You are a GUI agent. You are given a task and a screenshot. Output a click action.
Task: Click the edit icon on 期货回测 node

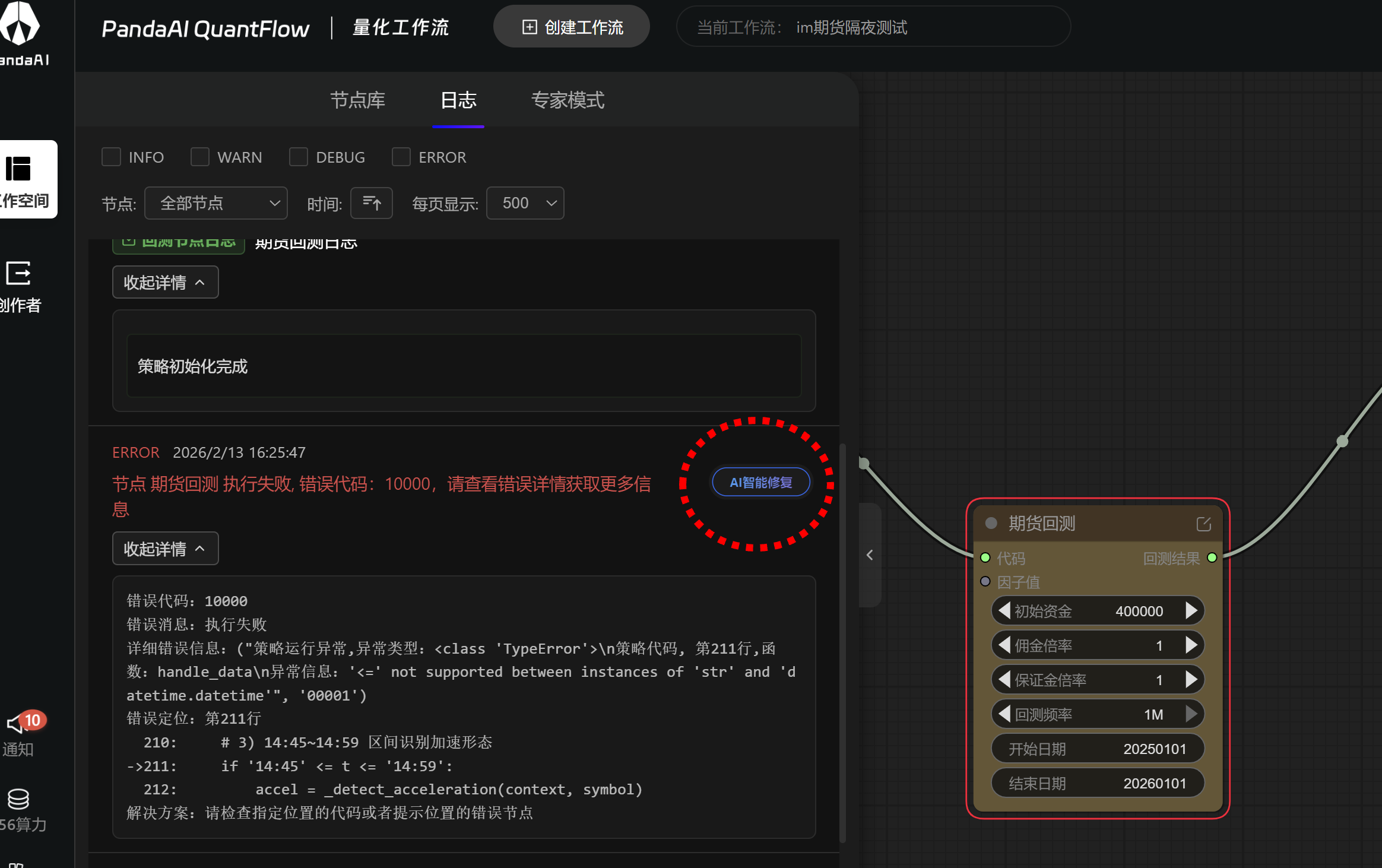1203,524
